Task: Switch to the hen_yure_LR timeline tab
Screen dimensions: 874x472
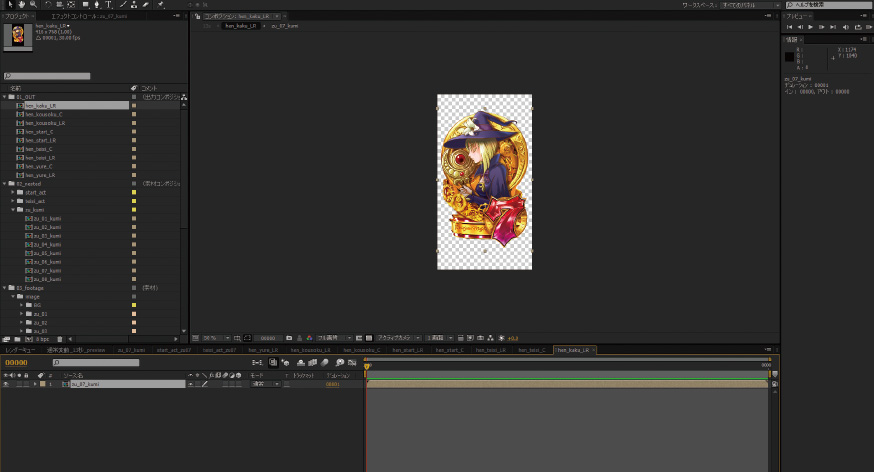Action: (x=263, y=350)
